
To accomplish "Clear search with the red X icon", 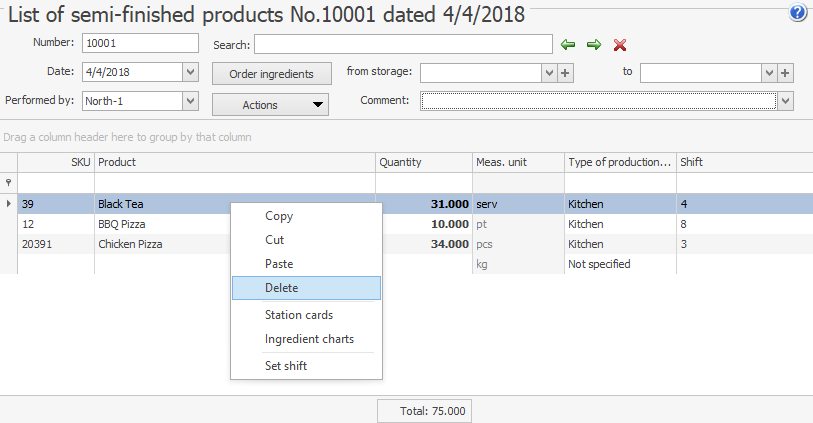I will pos(620,45).
